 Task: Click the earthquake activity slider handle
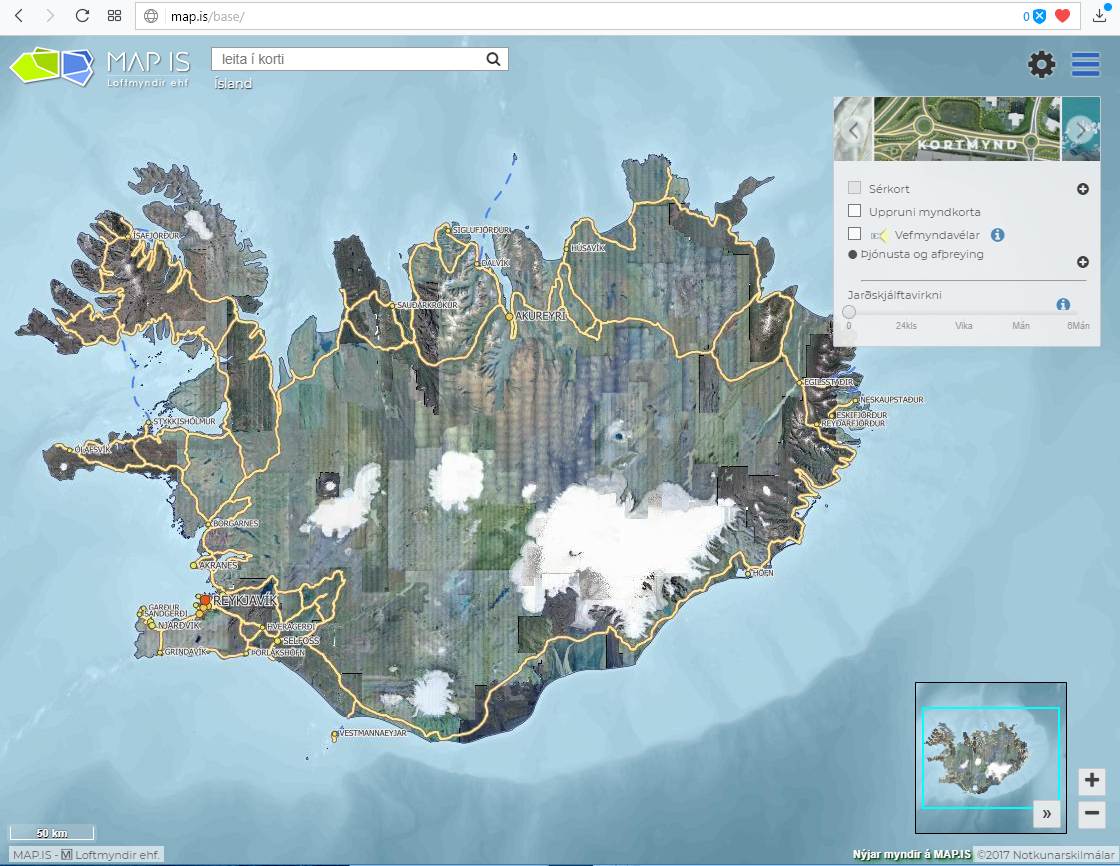click(848, 313)
